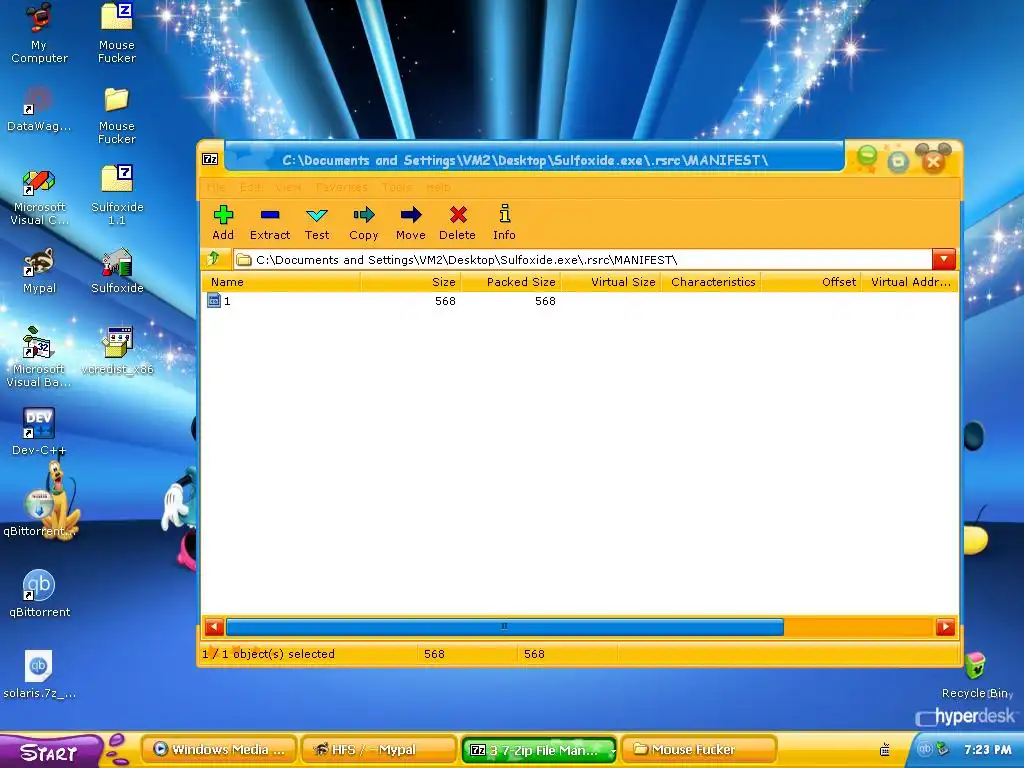Switch to HFS / - Mypal taskbar button
The height and width of the screenshot is (768, 1024).
pos(377,750)
